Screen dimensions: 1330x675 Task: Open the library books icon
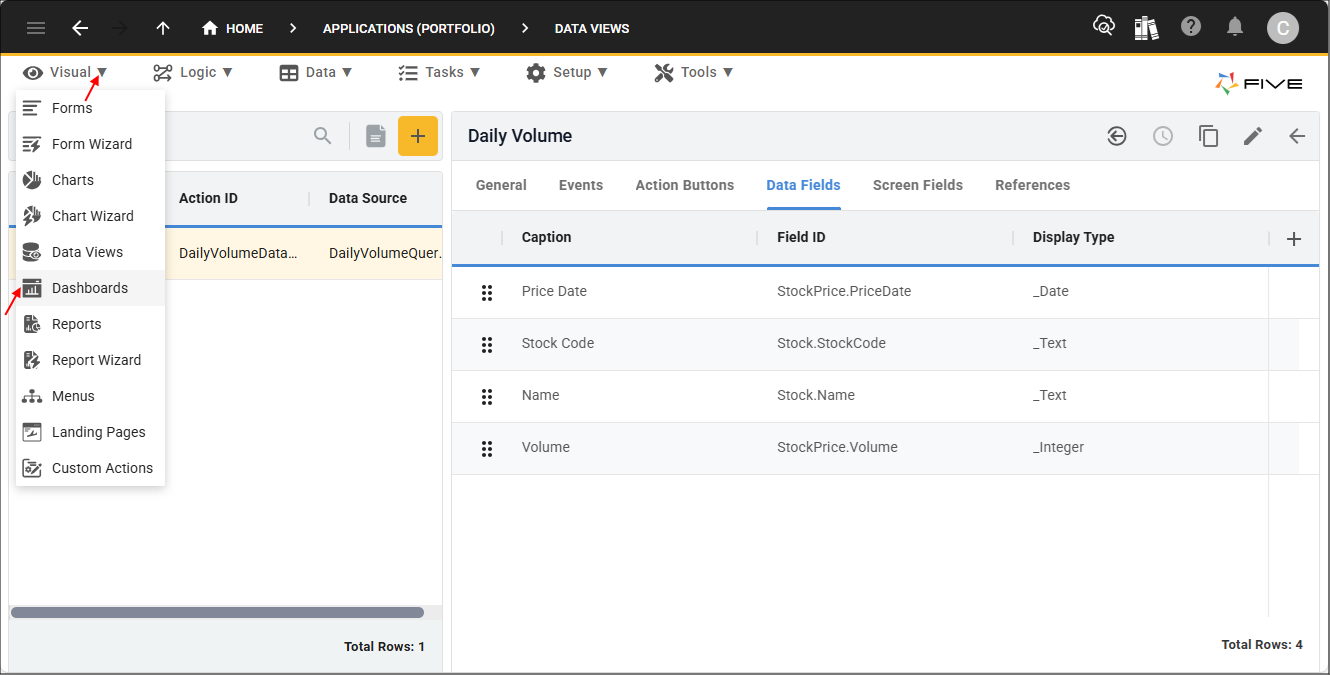point(1146,27)
